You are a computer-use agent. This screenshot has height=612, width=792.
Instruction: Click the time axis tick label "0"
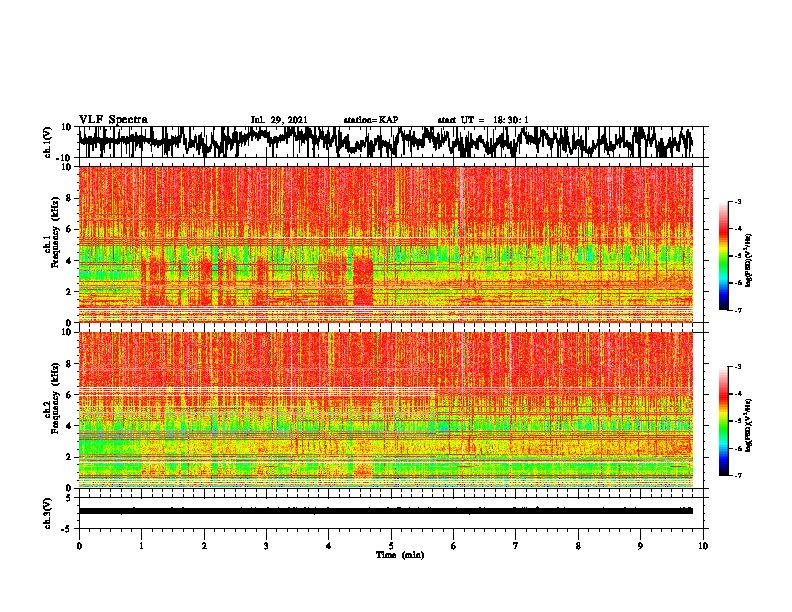tap(79, 546)
